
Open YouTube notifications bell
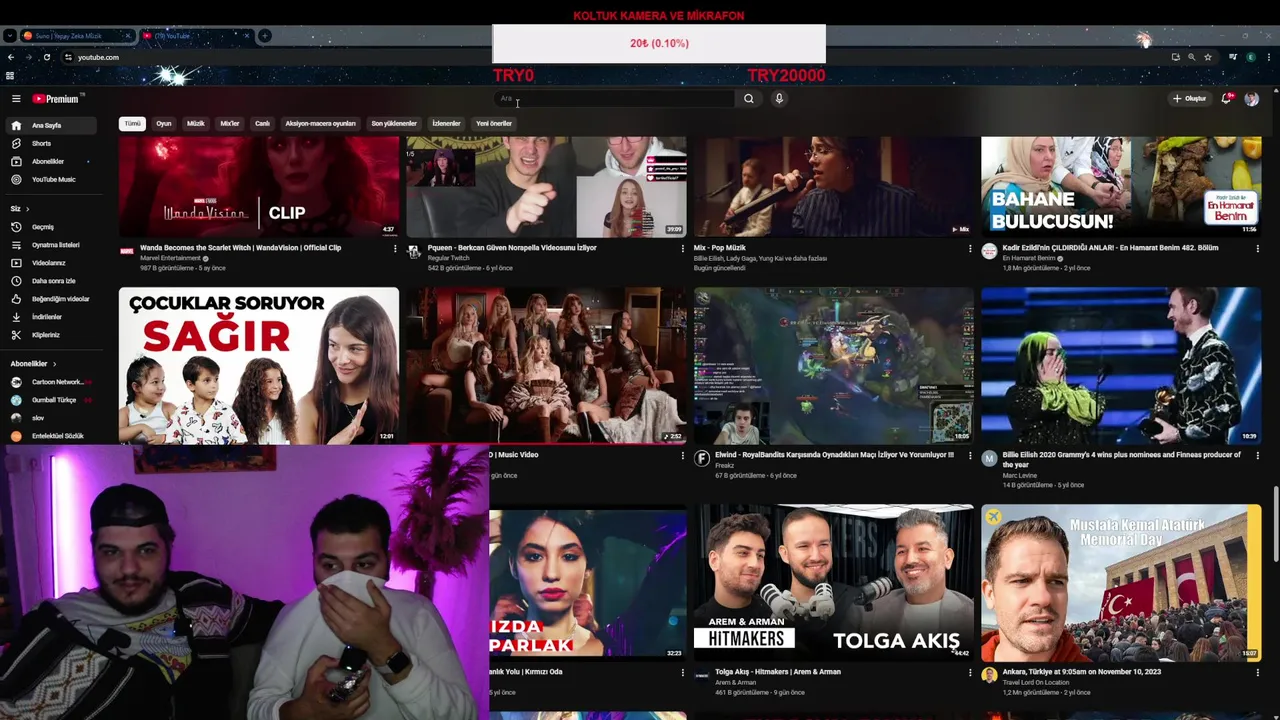[1226, 99]
